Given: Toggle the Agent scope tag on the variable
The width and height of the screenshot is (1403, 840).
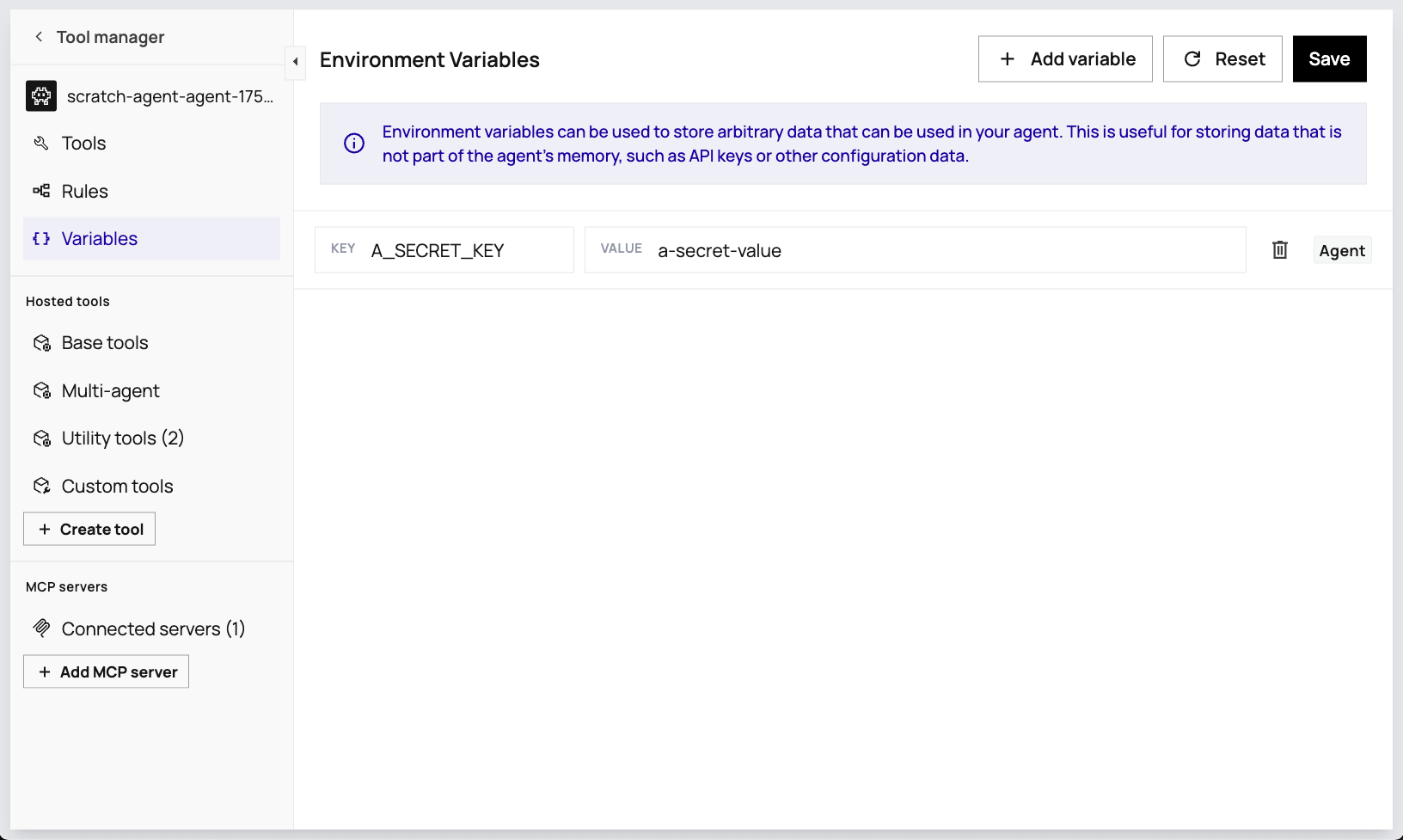Looking at the screenshot, I should click(1341, 250).
